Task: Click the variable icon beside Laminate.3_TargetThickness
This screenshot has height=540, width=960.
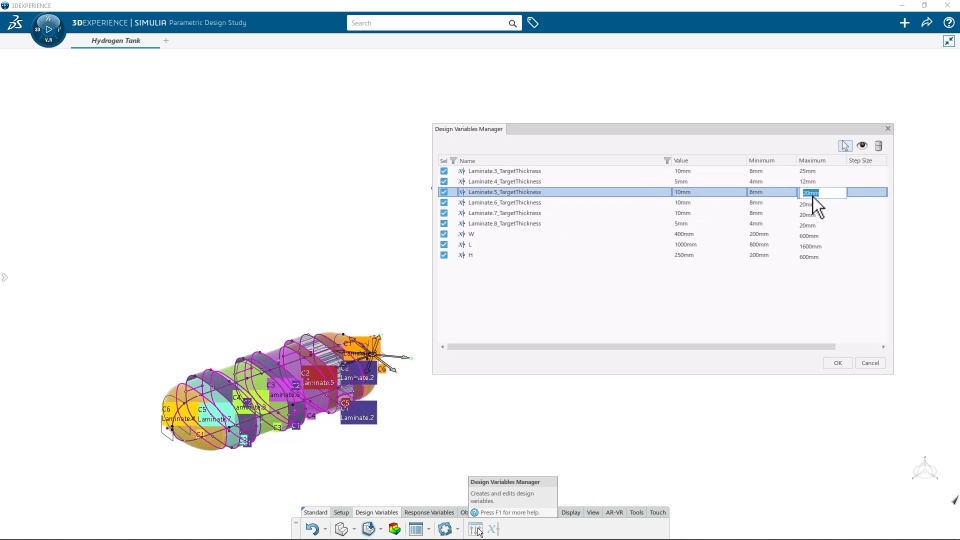Action: 462,171
